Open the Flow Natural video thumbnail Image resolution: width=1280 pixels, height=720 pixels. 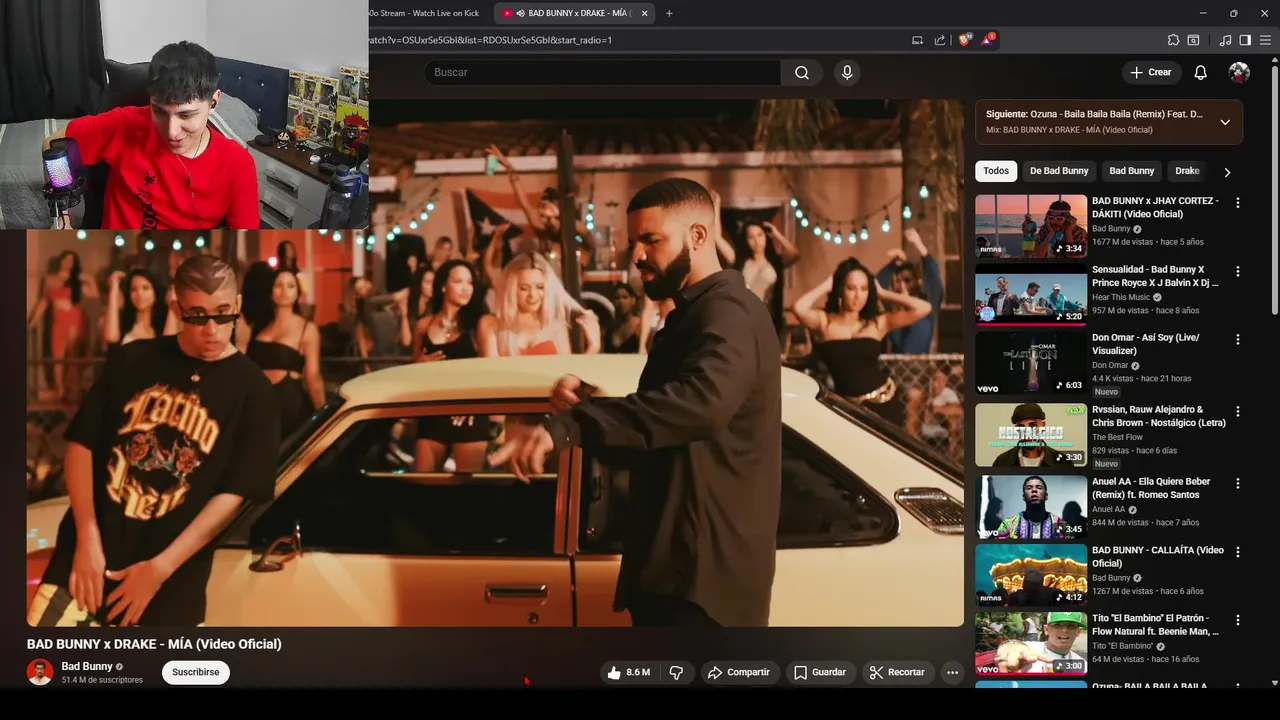pyautogui.click(x=1031, y=643)
